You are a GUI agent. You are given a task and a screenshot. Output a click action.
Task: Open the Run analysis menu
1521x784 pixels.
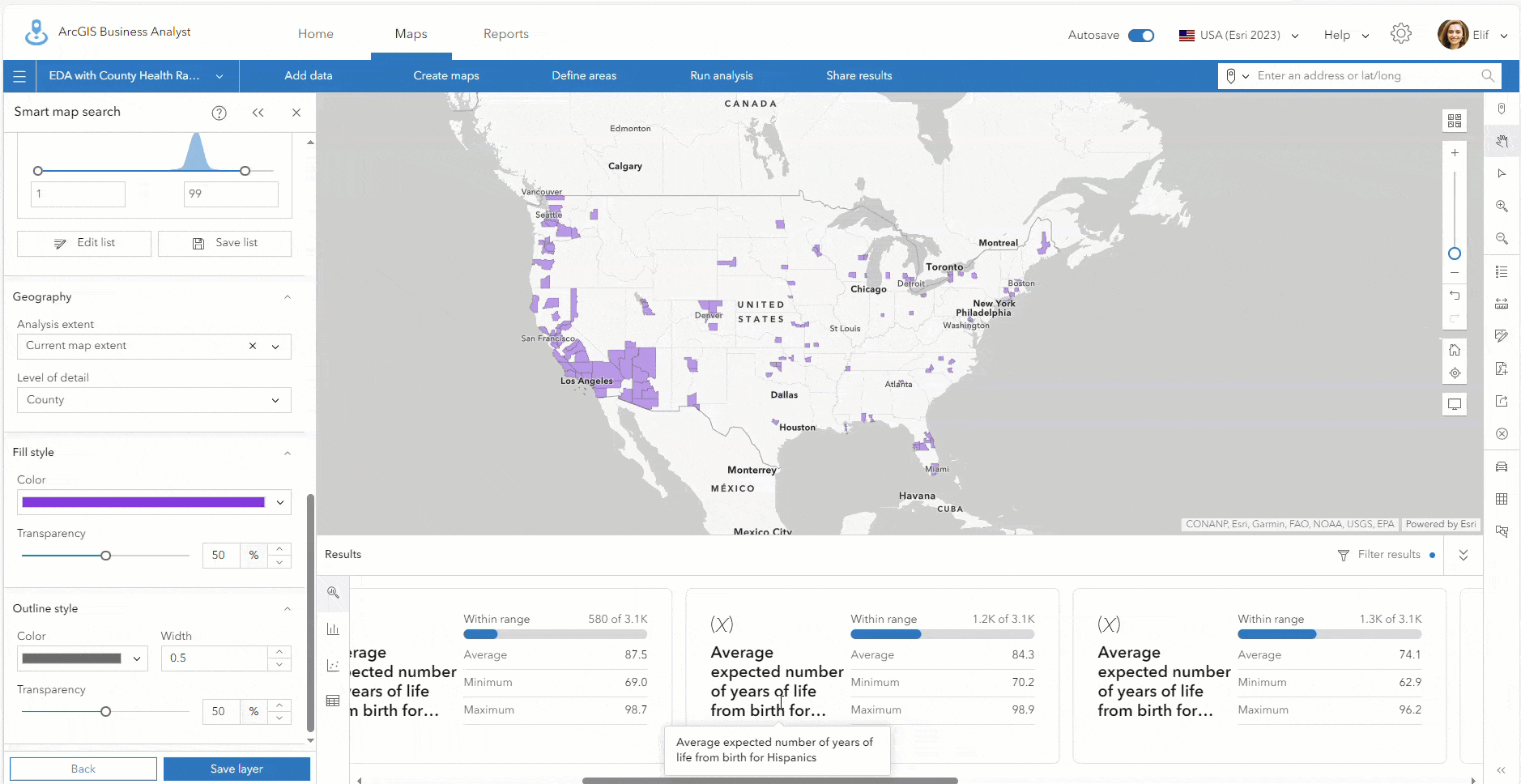coord(721,76)
